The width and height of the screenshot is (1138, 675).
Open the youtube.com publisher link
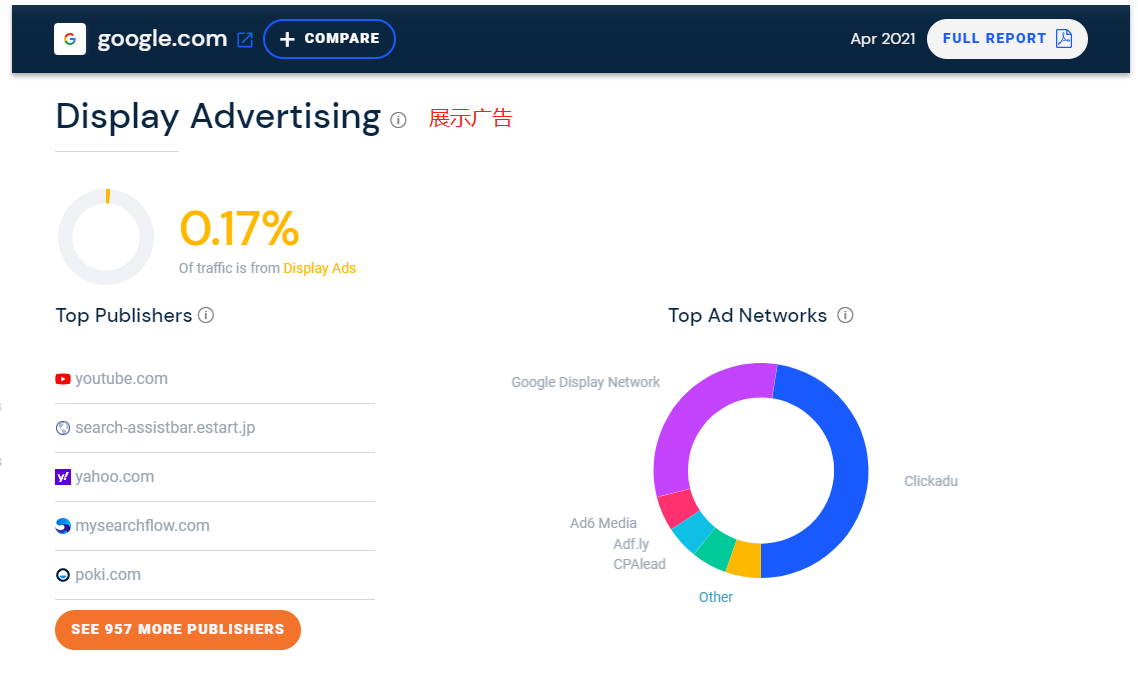click(120, 378)
